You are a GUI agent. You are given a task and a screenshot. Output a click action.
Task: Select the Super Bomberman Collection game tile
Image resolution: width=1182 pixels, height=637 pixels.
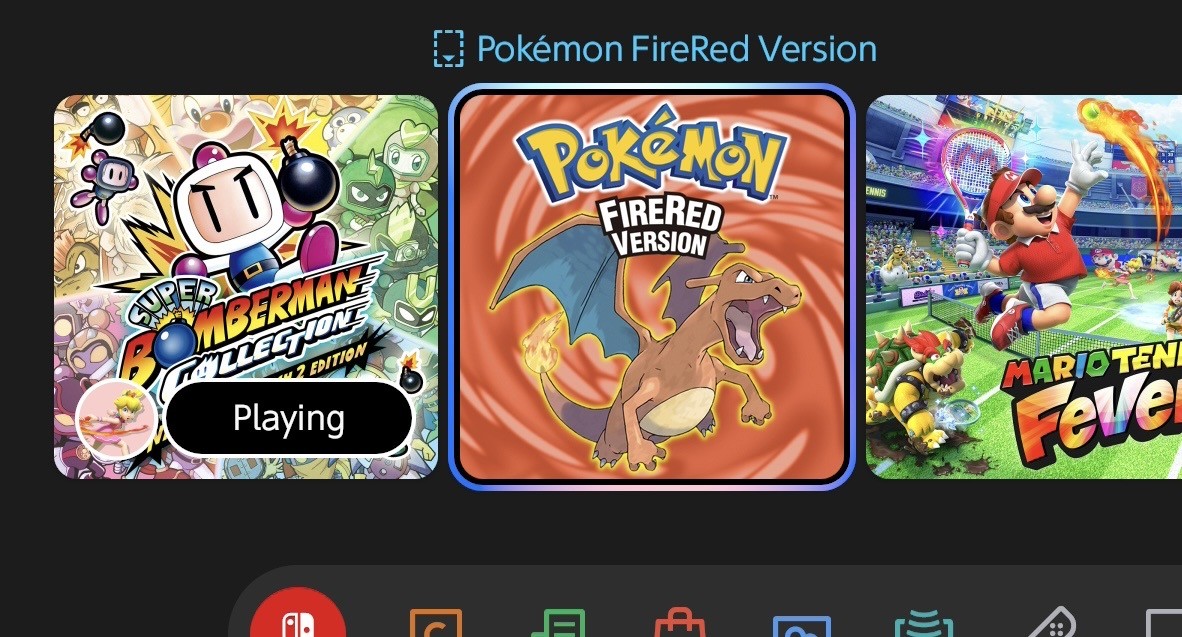(246, 286)
